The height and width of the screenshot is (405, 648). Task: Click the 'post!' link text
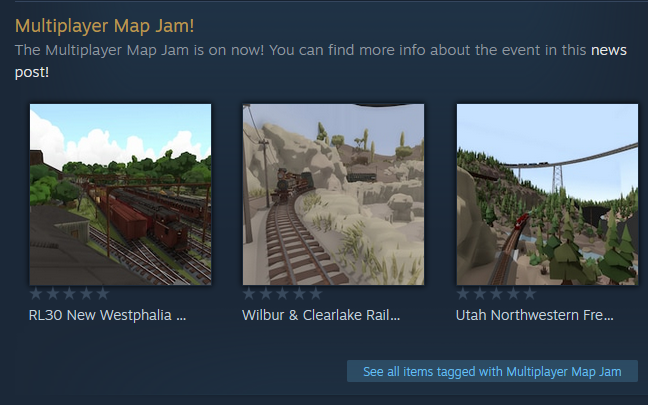32,72
